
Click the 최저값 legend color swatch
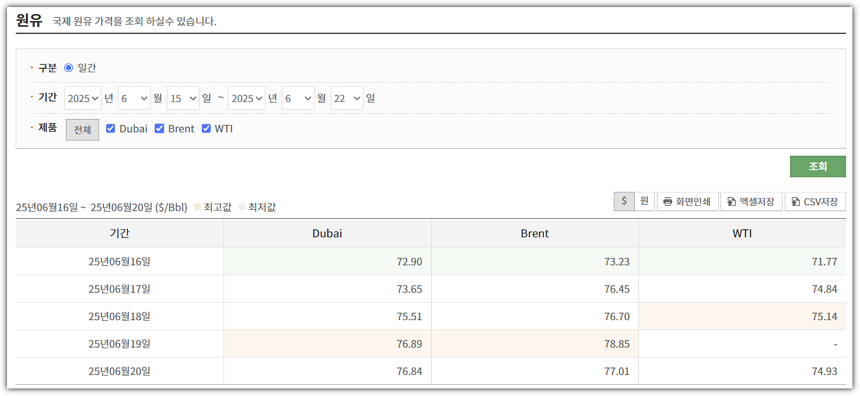[x=242, y=208]
